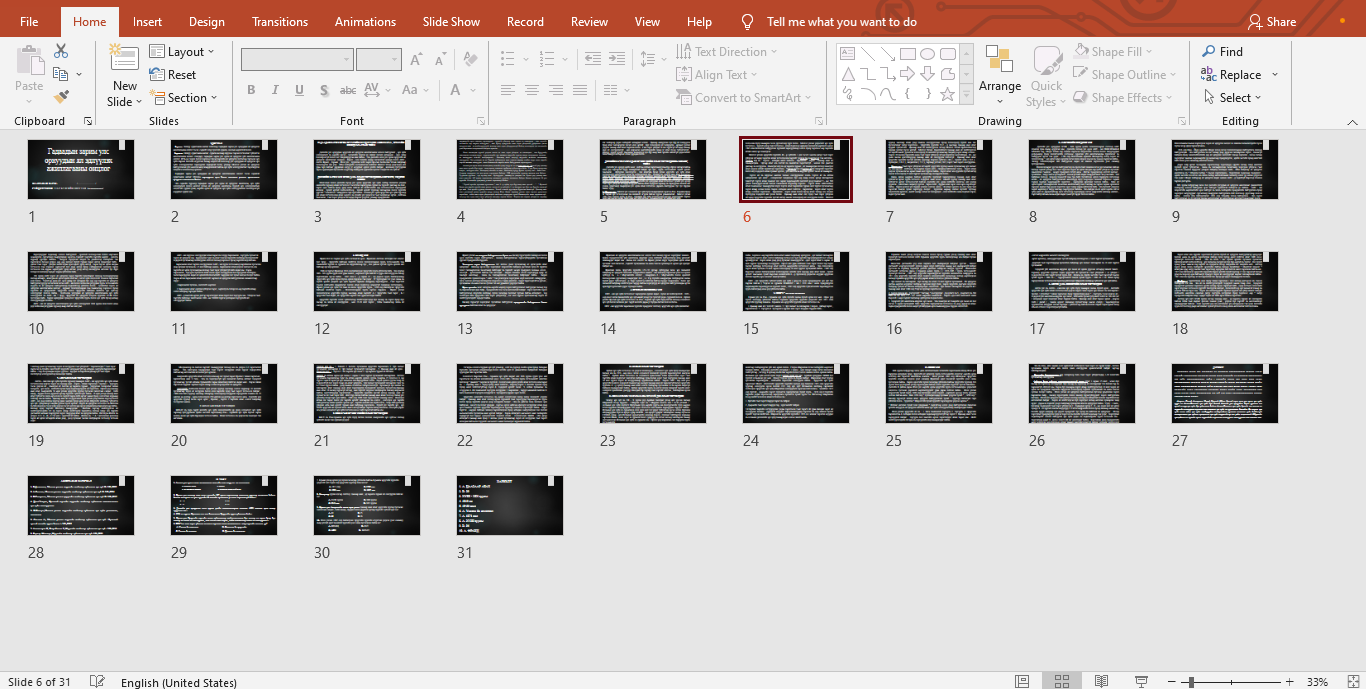Click the Cut scissors icon
1366x689 pixels.
tap(61, 51)
